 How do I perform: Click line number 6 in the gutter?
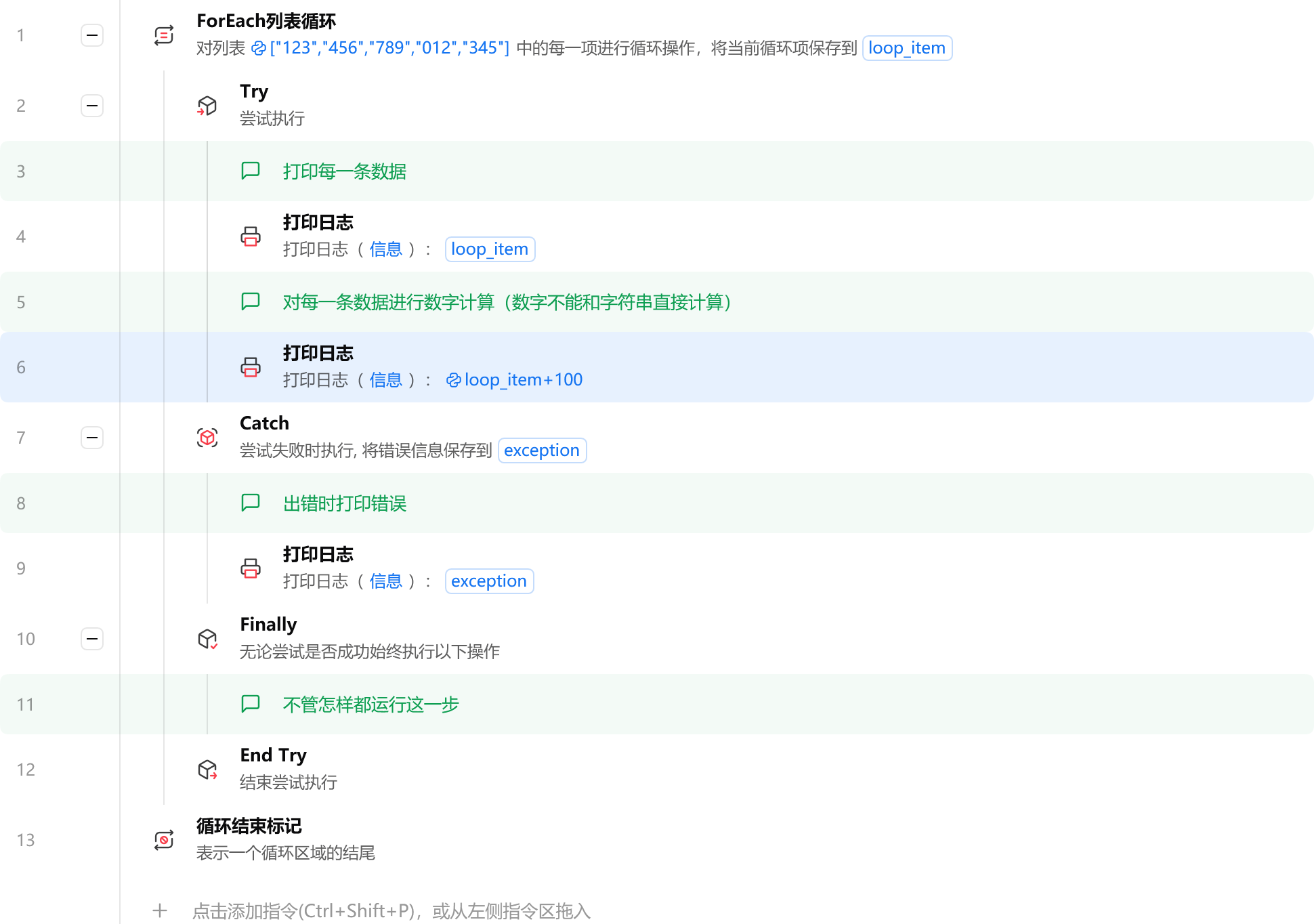[21, 367]
